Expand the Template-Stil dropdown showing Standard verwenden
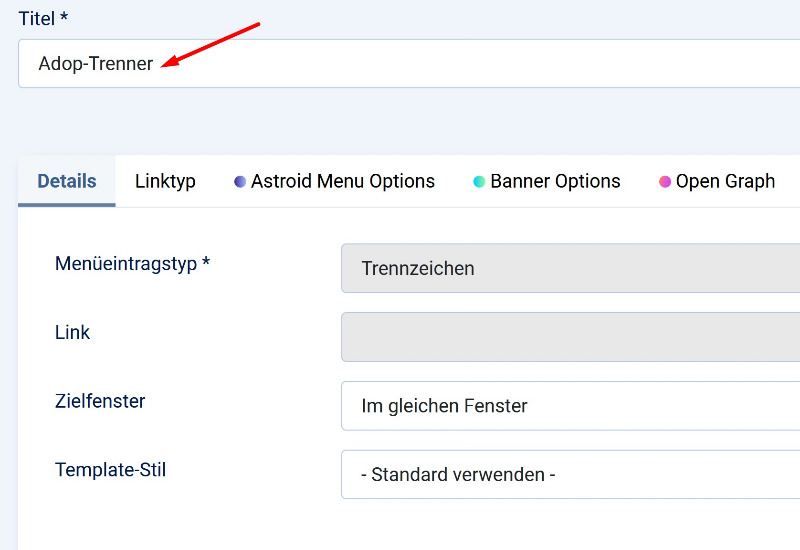 (570, 474)
